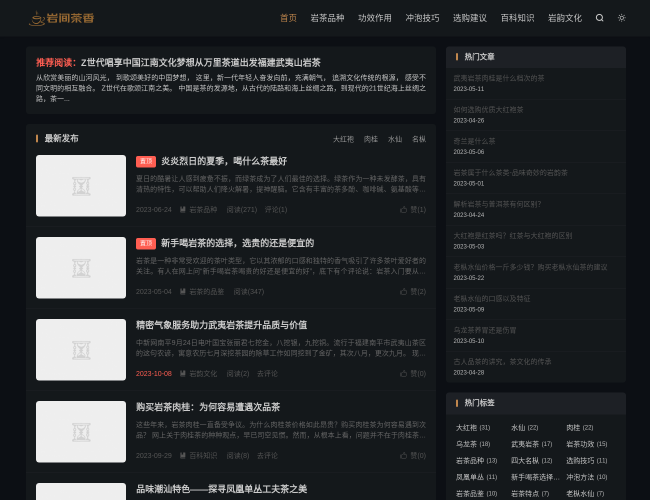The height and width of the screenshot is (500, 650).
Task: Select hot tag 岩茶功效 (15)
Action: [x=587, y=444]
